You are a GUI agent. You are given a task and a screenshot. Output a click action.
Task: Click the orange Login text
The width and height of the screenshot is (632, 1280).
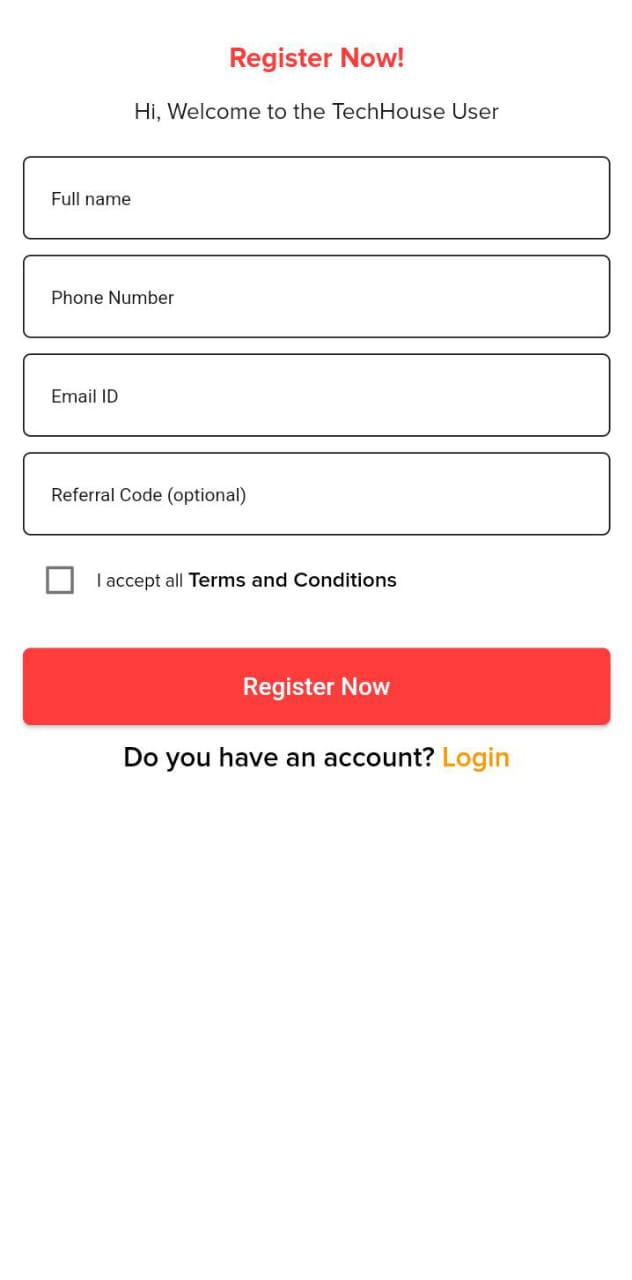[x=475, y=757]
